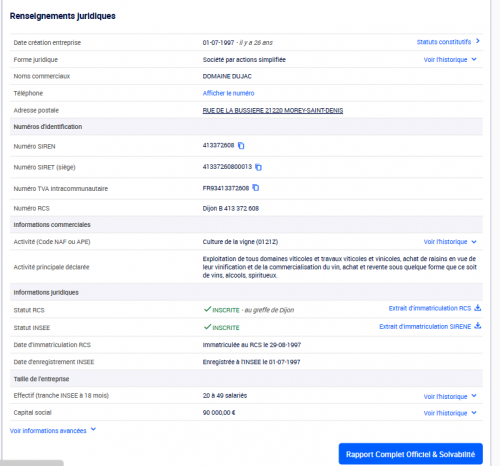The height and width of the screenshot is (466, 500).
Task: Click the Date création entreprise label
Action: pyautogui.click(x=47, y=43)
